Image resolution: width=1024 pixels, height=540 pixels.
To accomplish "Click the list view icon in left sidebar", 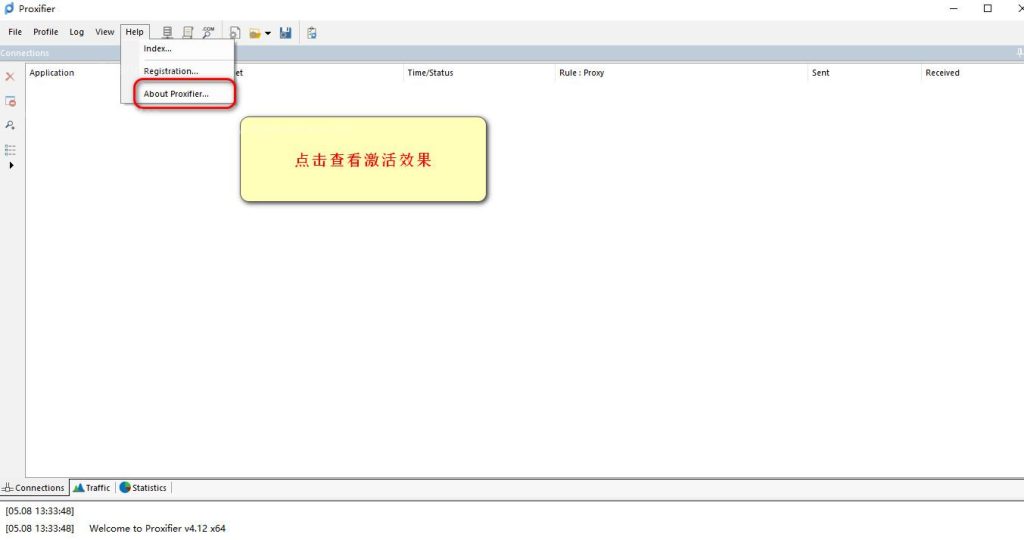I will (x=10, y=149).
